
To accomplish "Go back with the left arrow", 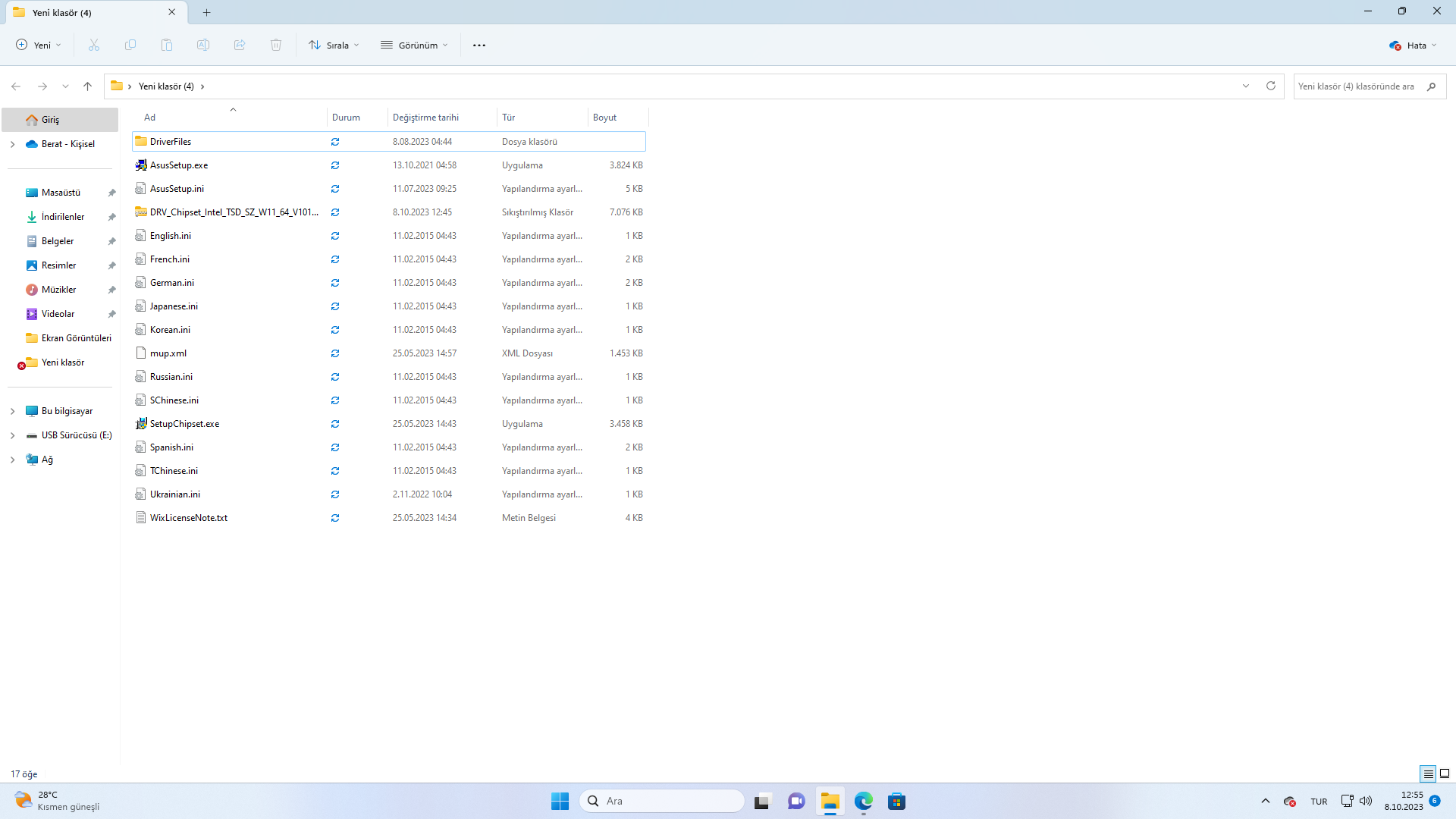I will [16, 86].
